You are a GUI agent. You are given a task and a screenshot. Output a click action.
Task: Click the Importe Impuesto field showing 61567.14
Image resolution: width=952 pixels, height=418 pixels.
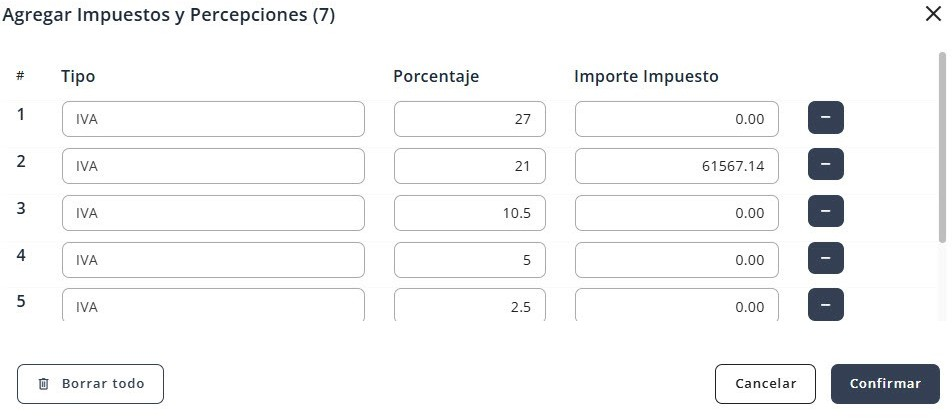(x=676, y=166)
